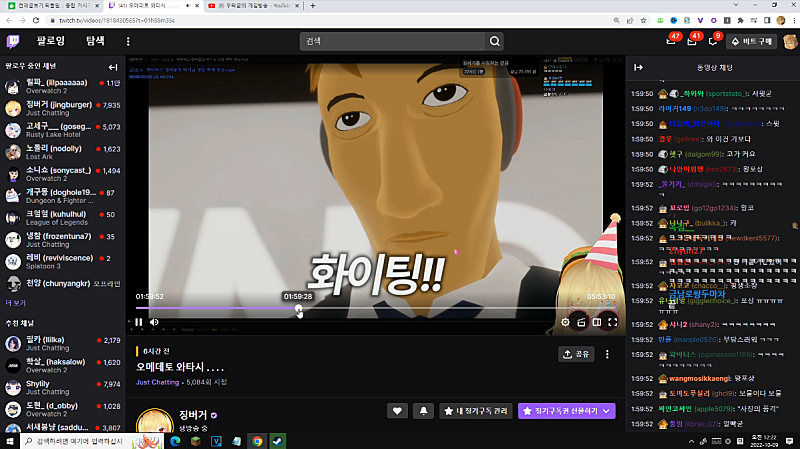Open recommended channel 도현_ (d_obby)
Viewport: 800px width, 449px height.
pos(62,409)
